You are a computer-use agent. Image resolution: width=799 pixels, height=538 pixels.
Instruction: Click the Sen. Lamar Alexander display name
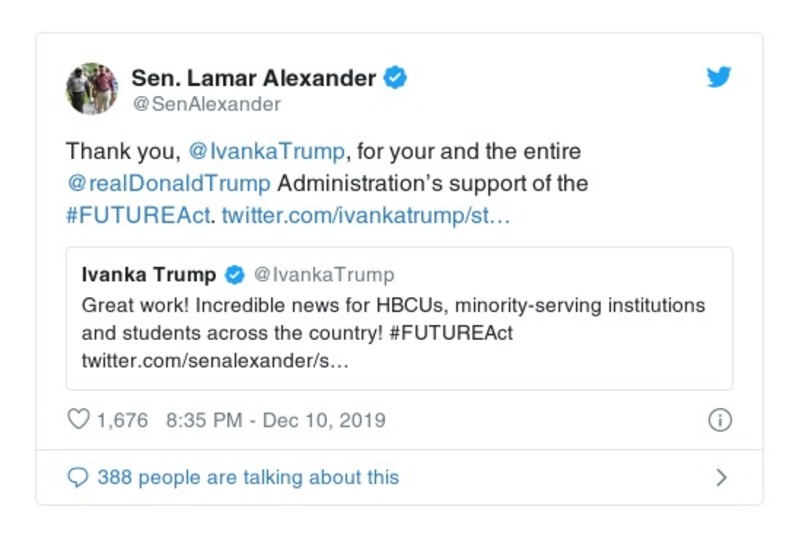[253, 78]
